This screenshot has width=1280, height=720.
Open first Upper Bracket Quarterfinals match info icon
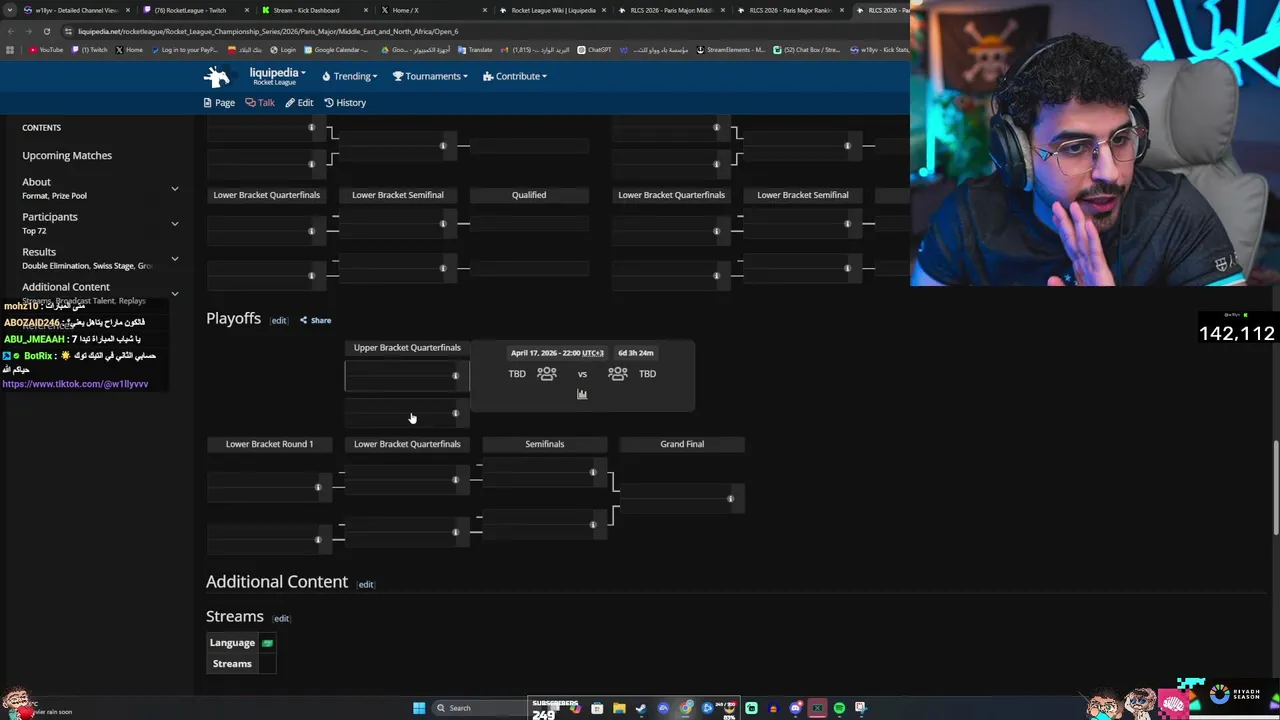455,376
